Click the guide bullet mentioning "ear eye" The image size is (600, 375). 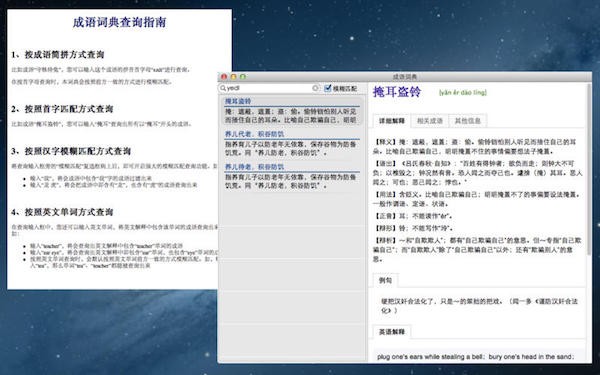(x=124, y=253)
